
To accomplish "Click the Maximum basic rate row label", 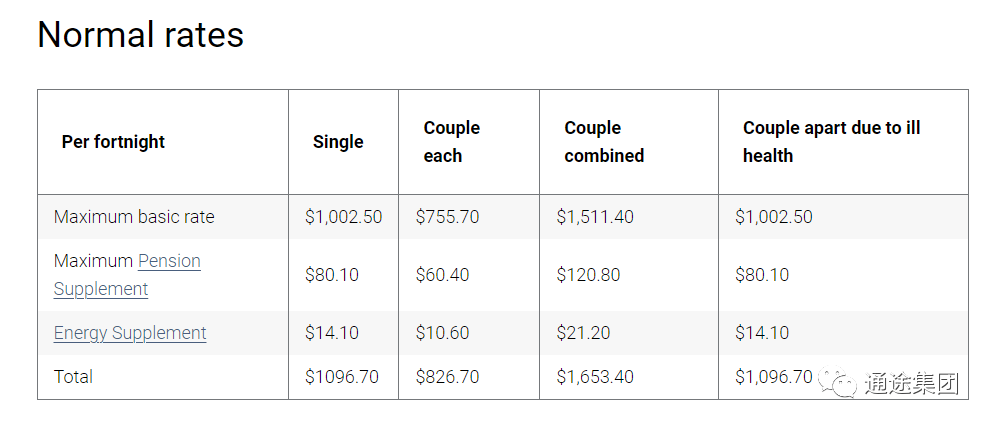I will [x=134, y=217].
